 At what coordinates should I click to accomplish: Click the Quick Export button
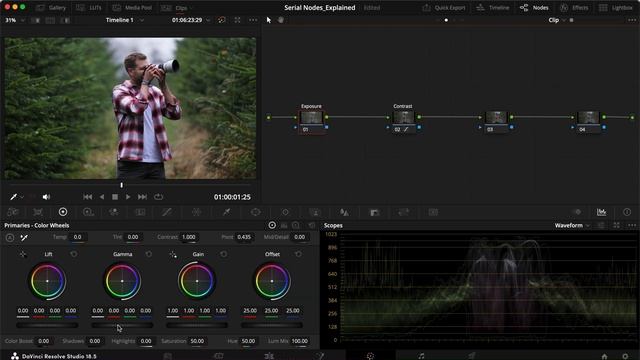(x=443, y=8)
